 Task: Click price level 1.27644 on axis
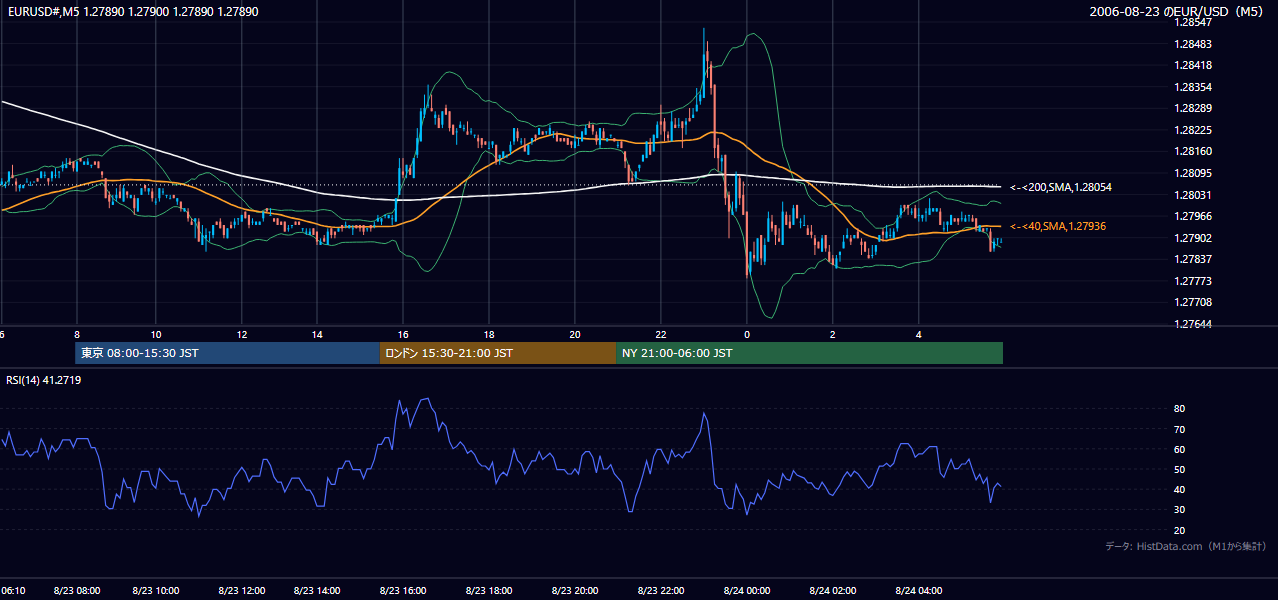coord(1192,324)
